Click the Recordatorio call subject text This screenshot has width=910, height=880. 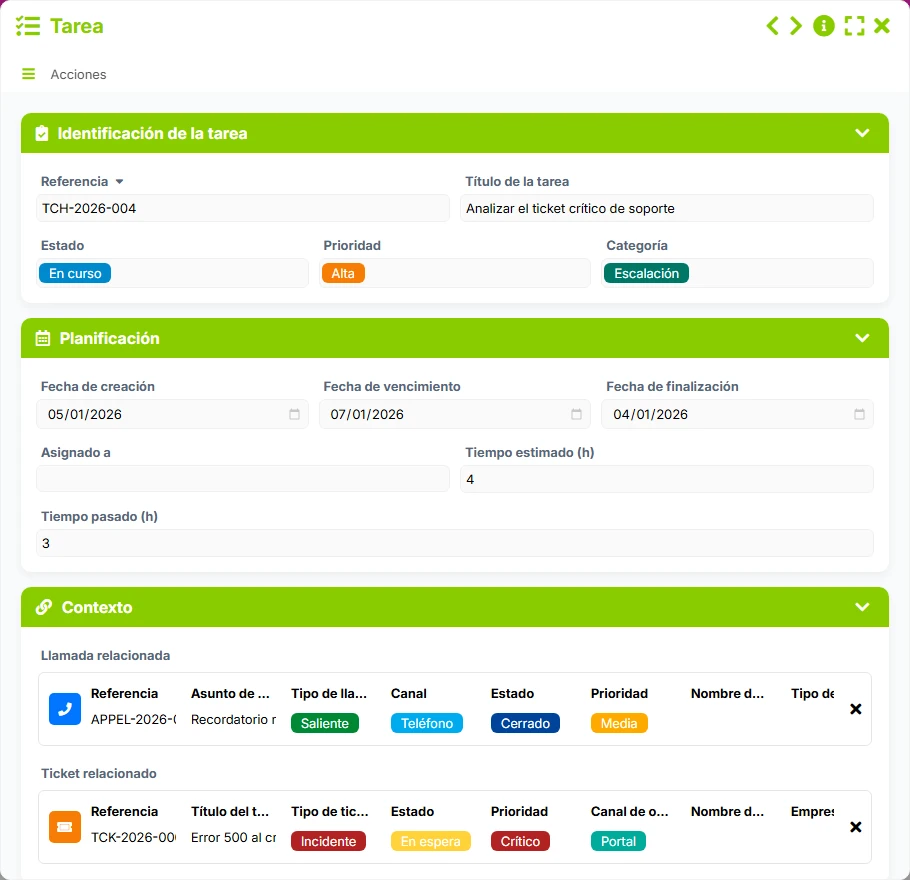pyautogui.click(x=233, y=720)
